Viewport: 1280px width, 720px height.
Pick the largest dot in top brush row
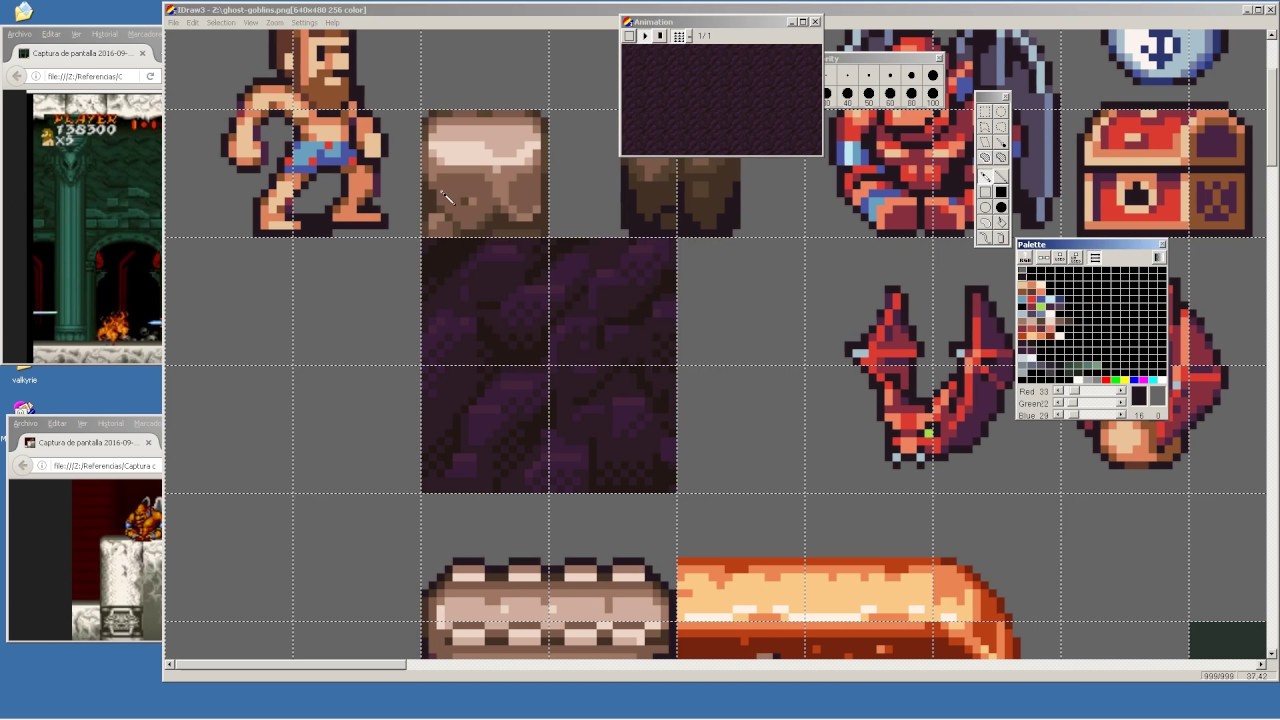click(x=933, y=75)
